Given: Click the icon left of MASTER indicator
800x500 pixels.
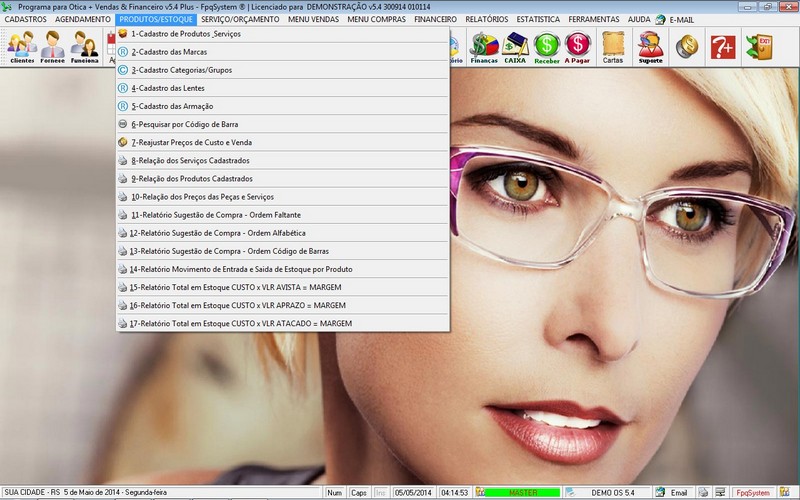Looking at the screenshot, I should coord(480,492).
